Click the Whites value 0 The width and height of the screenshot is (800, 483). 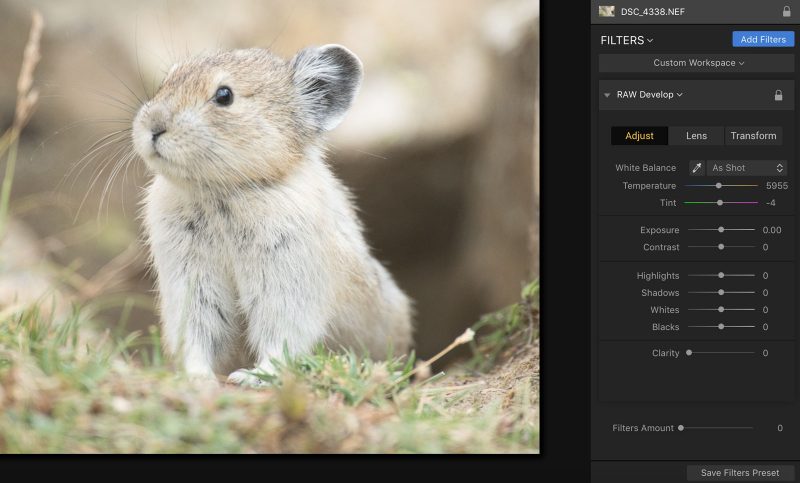click(765, 310)
